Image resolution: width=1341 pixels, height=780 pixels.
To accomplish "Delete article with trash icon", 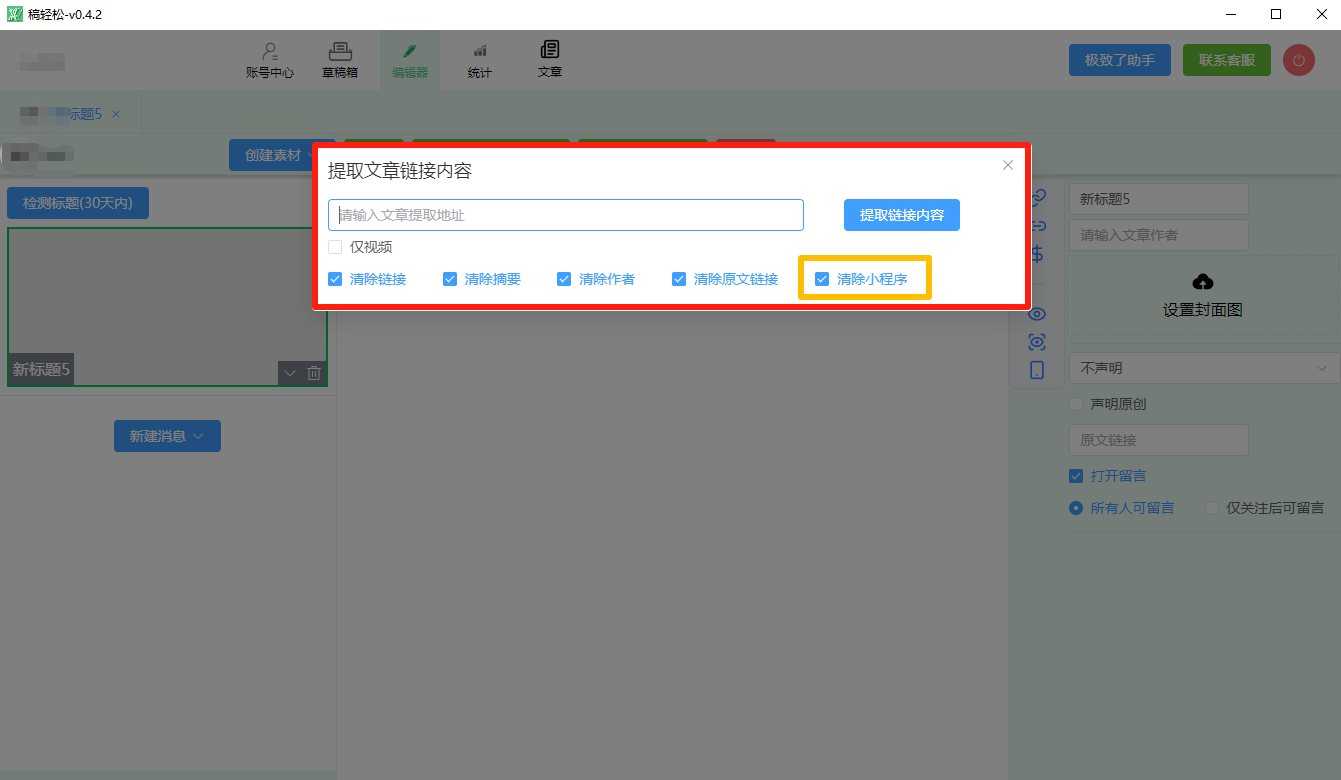I will pos(314,373).
